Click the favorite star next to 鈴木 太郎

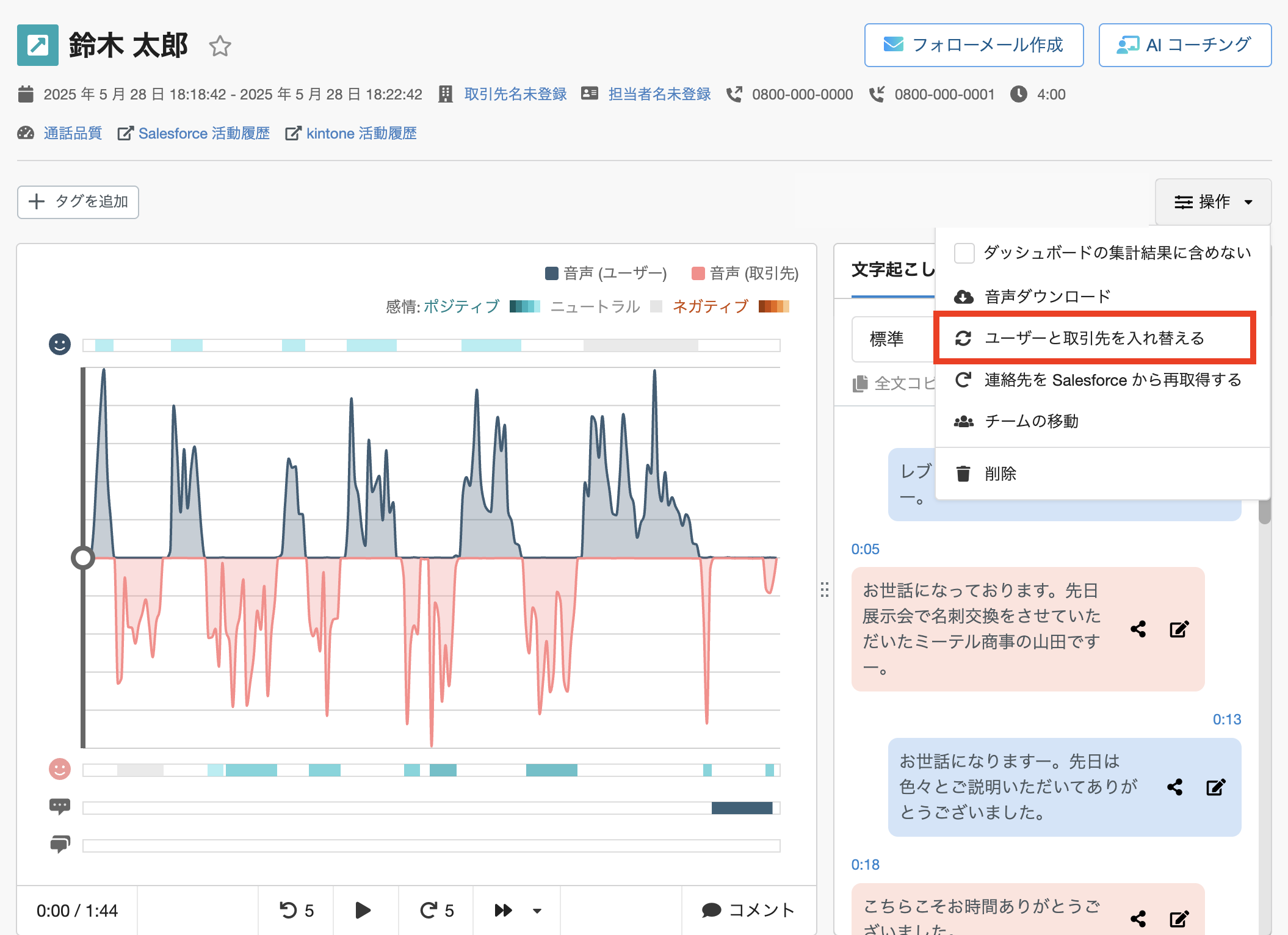pyautogui.click(x=220, y=46)
